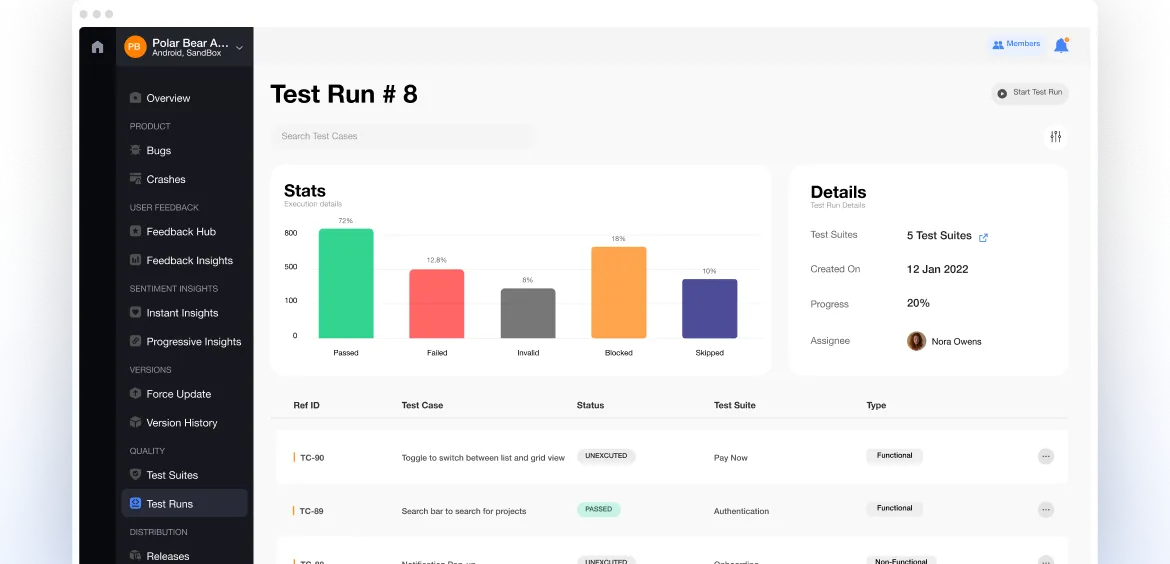Screen dimensions: 1170x564
Task: Click the orange Blocked bar in chart
Action: [x=618, y=292]
